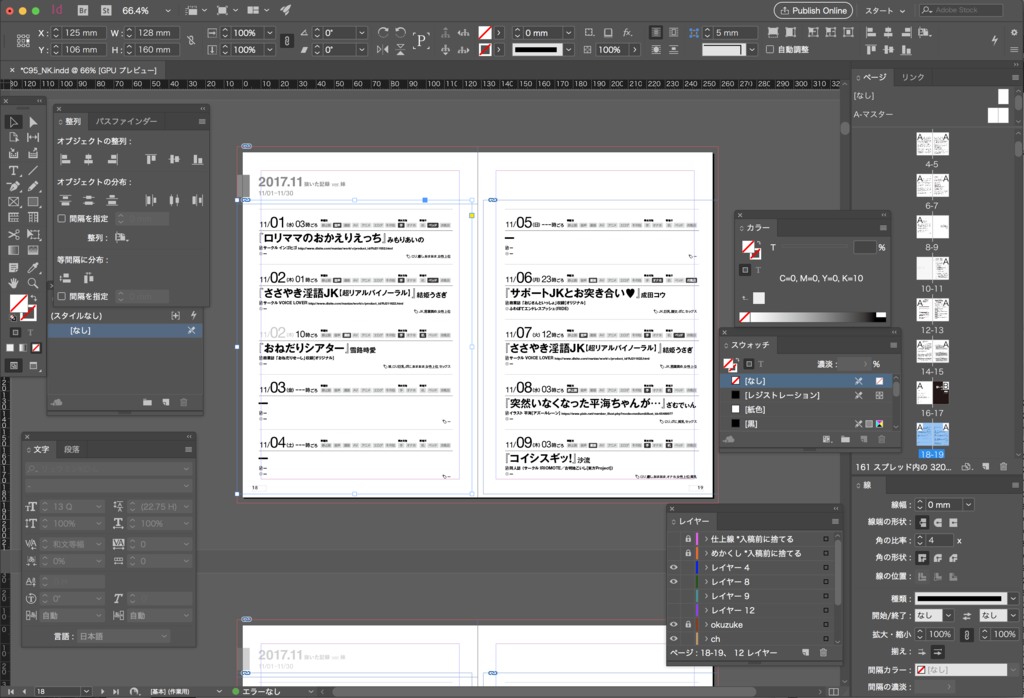1024x698 pixels.
Task: Delete selected layer with trash icon
Action: pos(823,652)
